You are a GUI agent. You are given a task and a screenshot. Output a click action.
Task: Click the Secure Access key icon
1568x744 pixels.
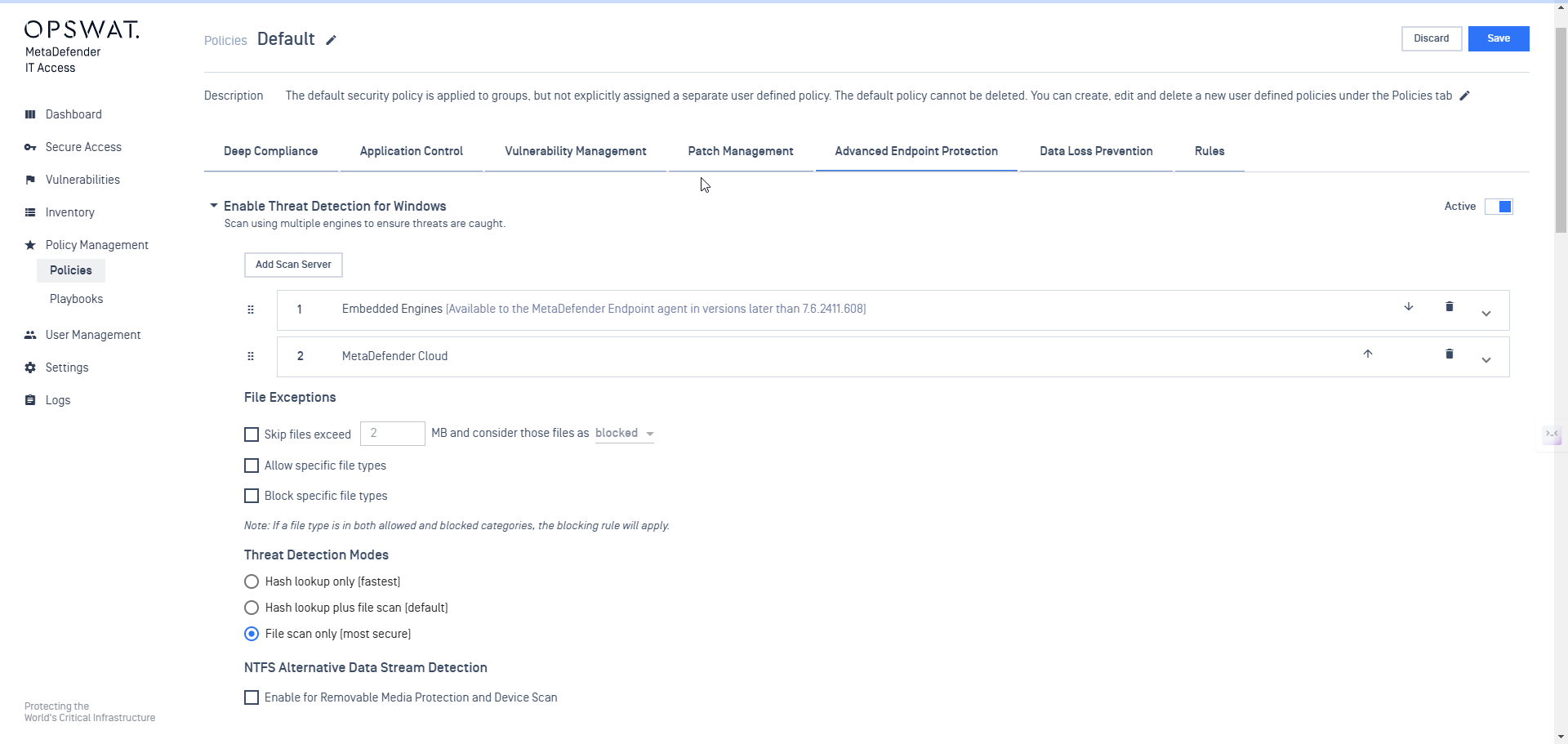[30, 147]
